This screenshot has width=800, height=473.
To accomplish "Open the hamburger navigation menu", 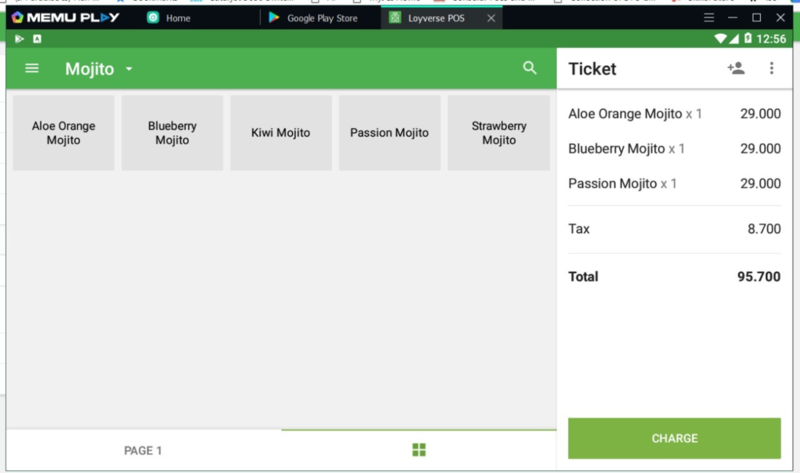I will click(x=32, y=68).
